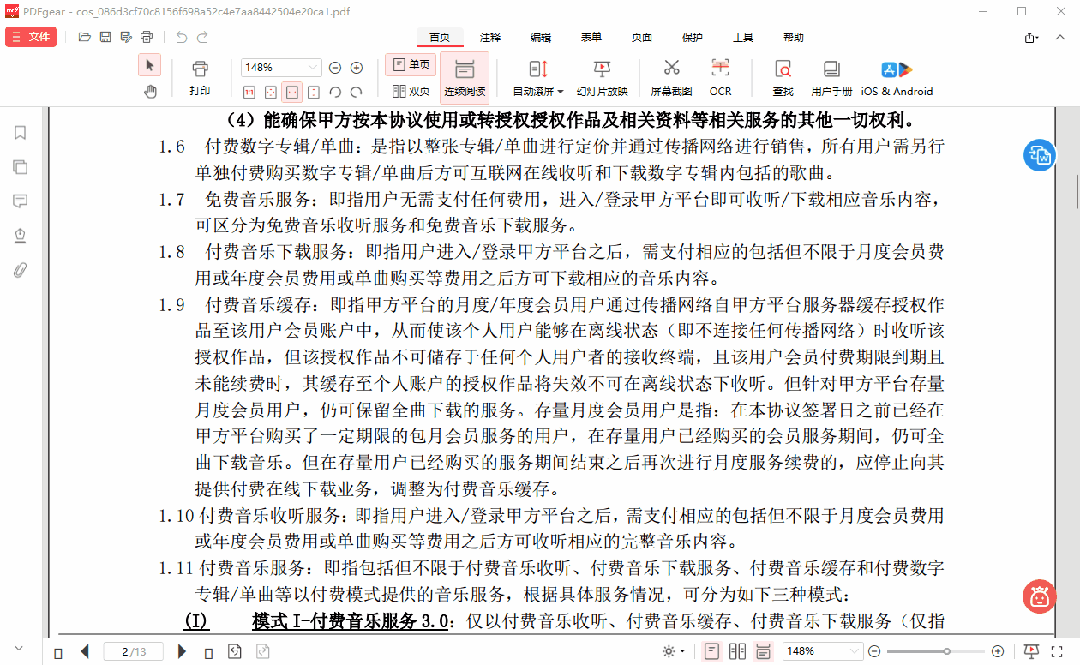Switch to the 注释 annotation tab
This screenshot has height=665, width=1080.
tap(490, 38)
